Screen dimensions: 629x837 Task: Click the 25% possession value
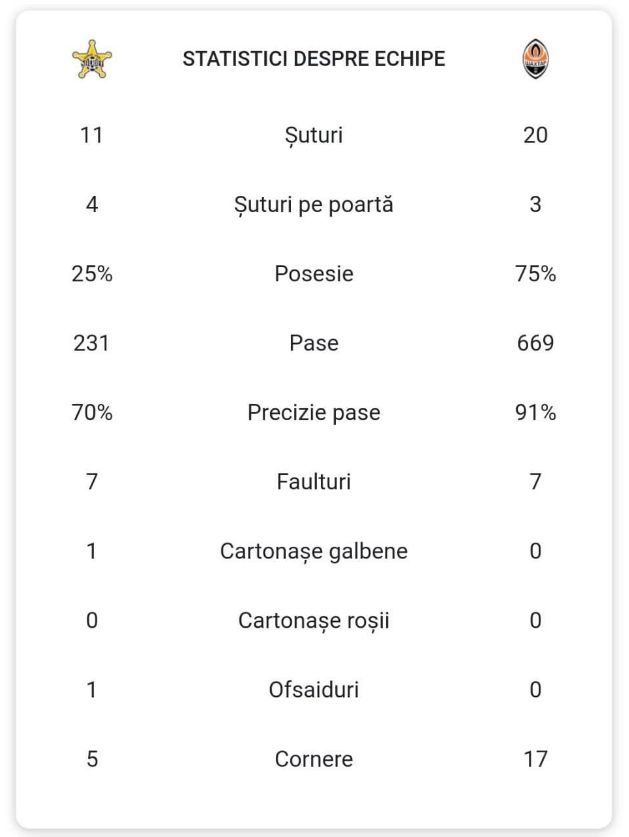click(x=92, y=275)
